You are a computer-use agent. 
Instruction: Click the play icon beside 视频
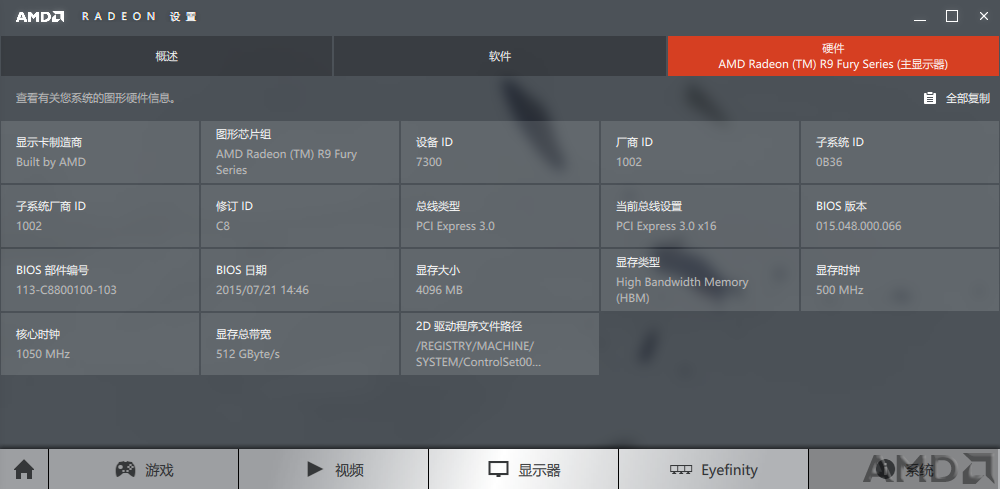click(x=314, y=469)
